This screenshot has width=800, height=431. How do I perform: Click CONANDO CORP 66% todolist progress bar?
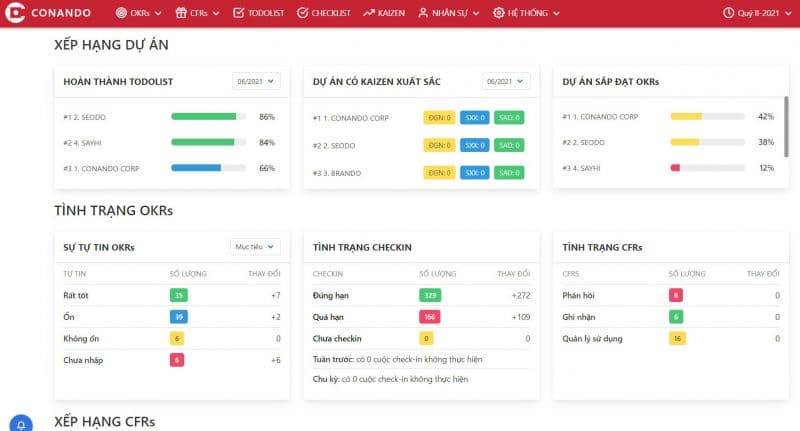(x=209, y=168)
